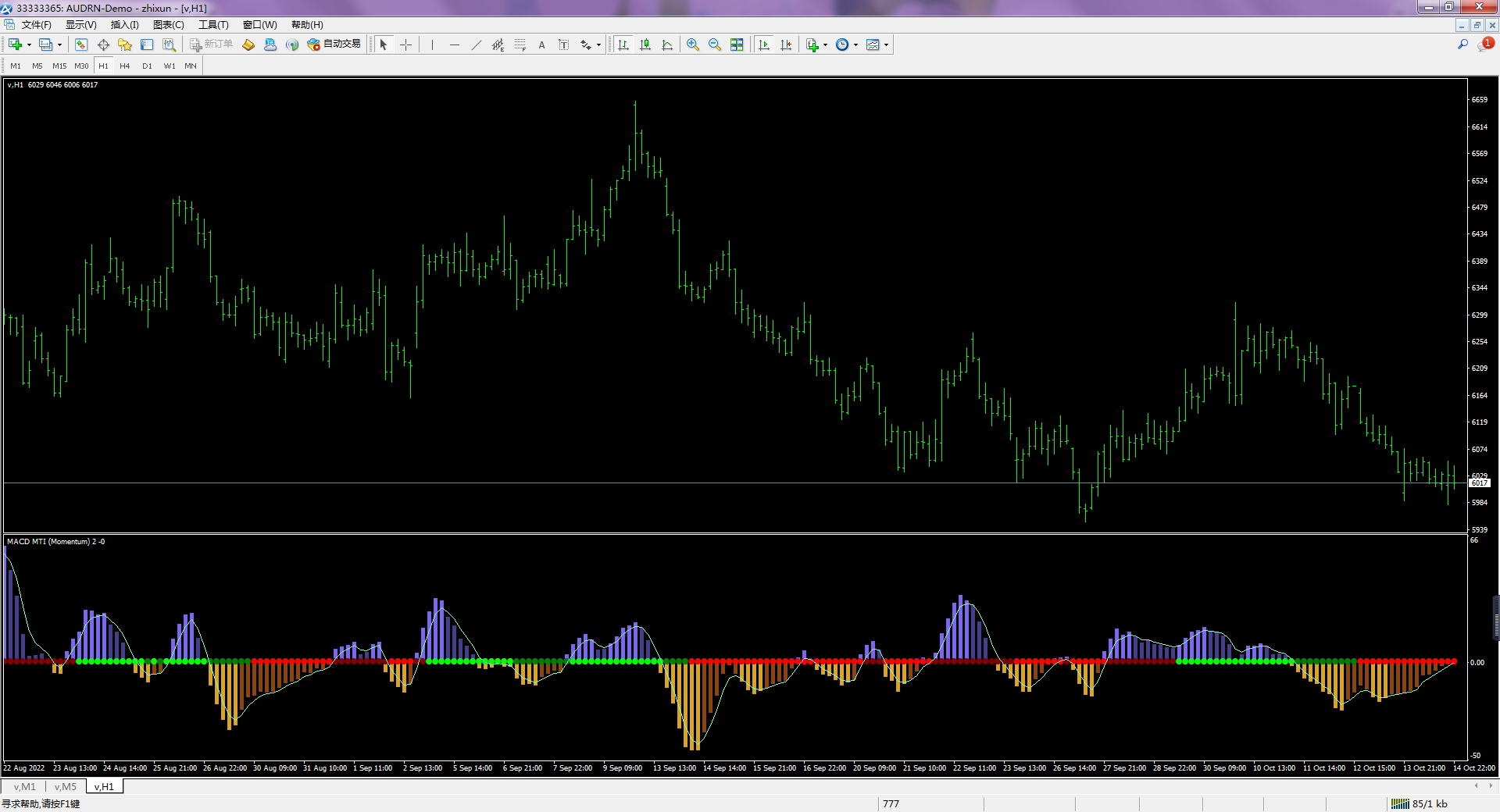Click the green signals broadcast icon
This screenshot has height=812, width=1500.
tap(292, 45)
